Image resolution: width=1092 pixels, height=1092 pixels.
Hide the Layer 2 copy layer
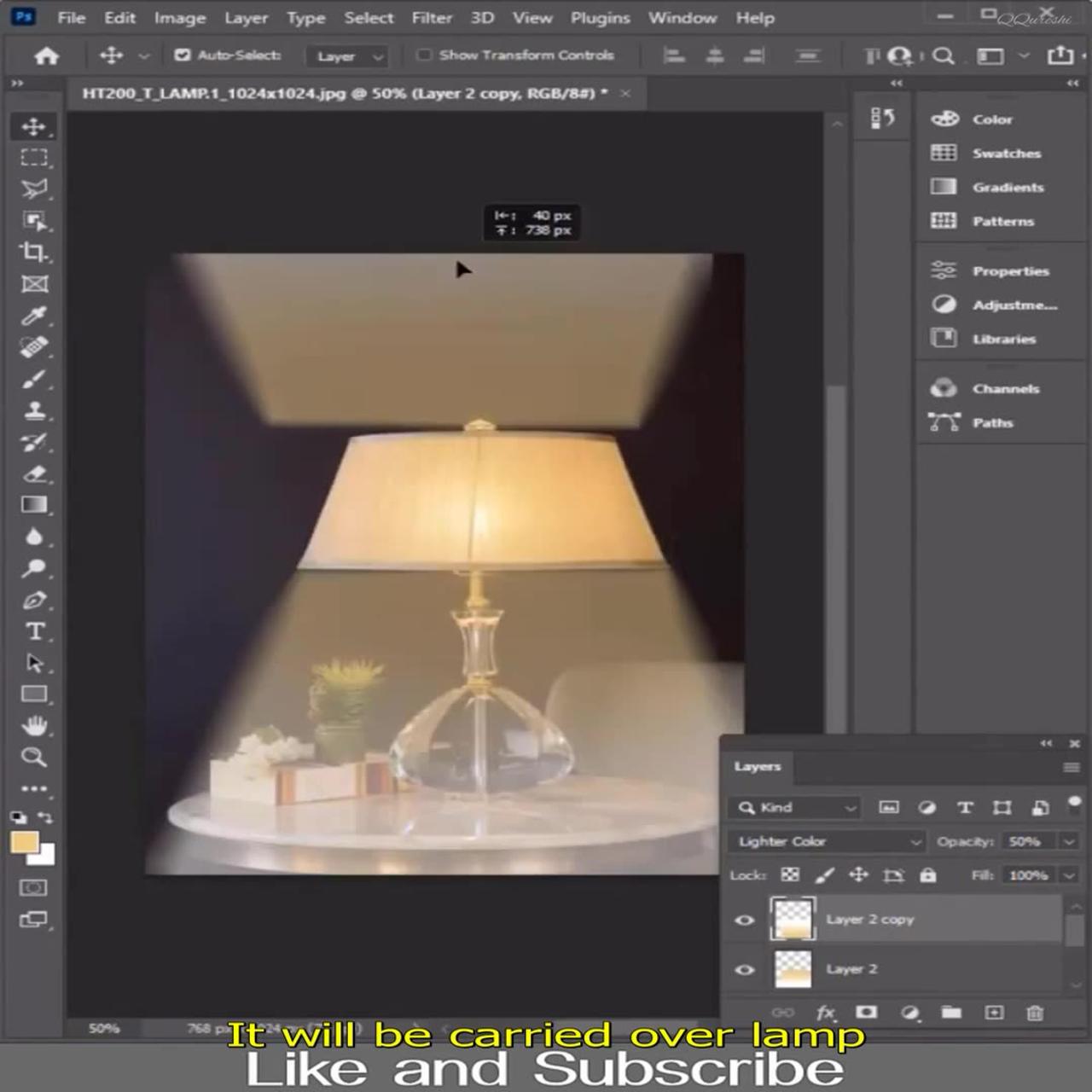click(x=745, y=921)
